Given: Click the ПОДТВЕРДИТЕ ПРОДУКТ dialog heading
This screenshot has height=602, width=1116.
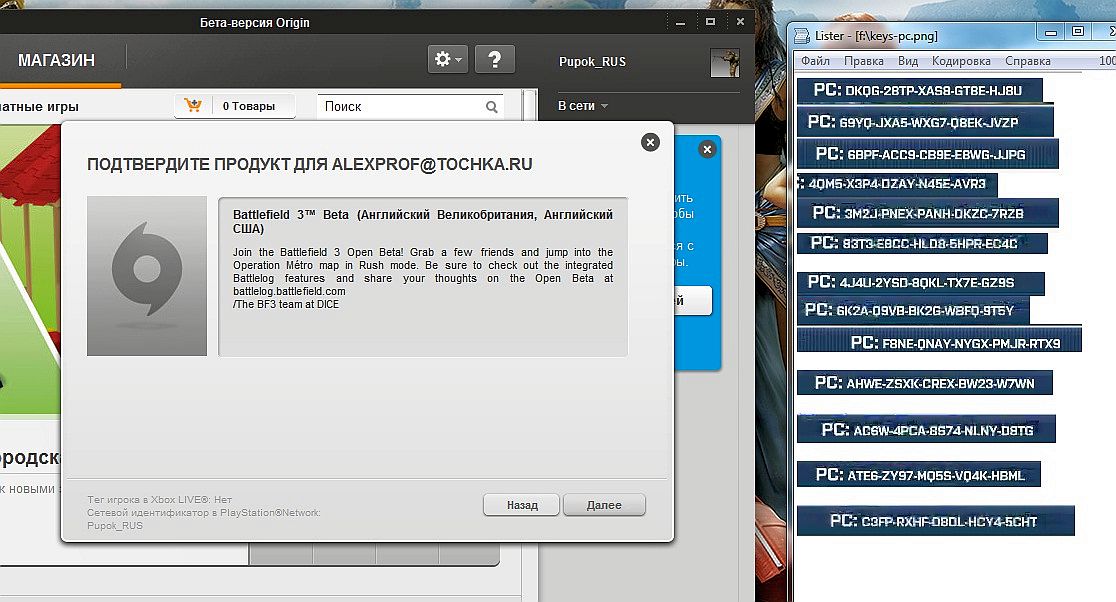Looking at the screenshot, I should click(x=310, y=164).
